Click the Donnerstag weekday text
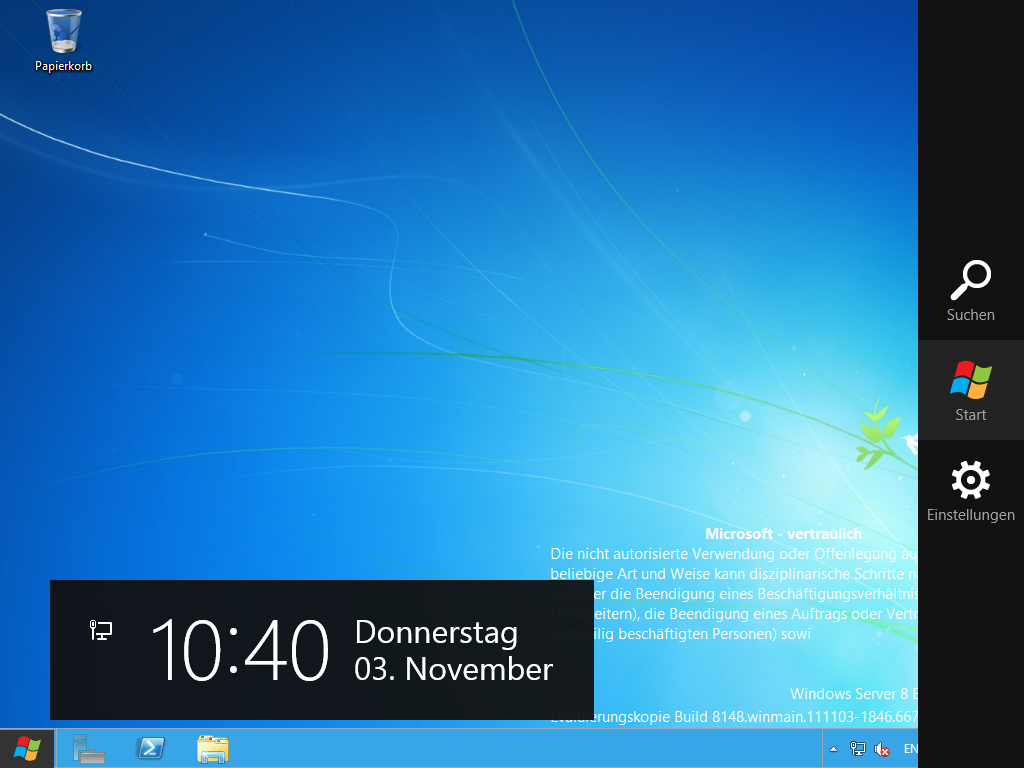 coord(436,632)
